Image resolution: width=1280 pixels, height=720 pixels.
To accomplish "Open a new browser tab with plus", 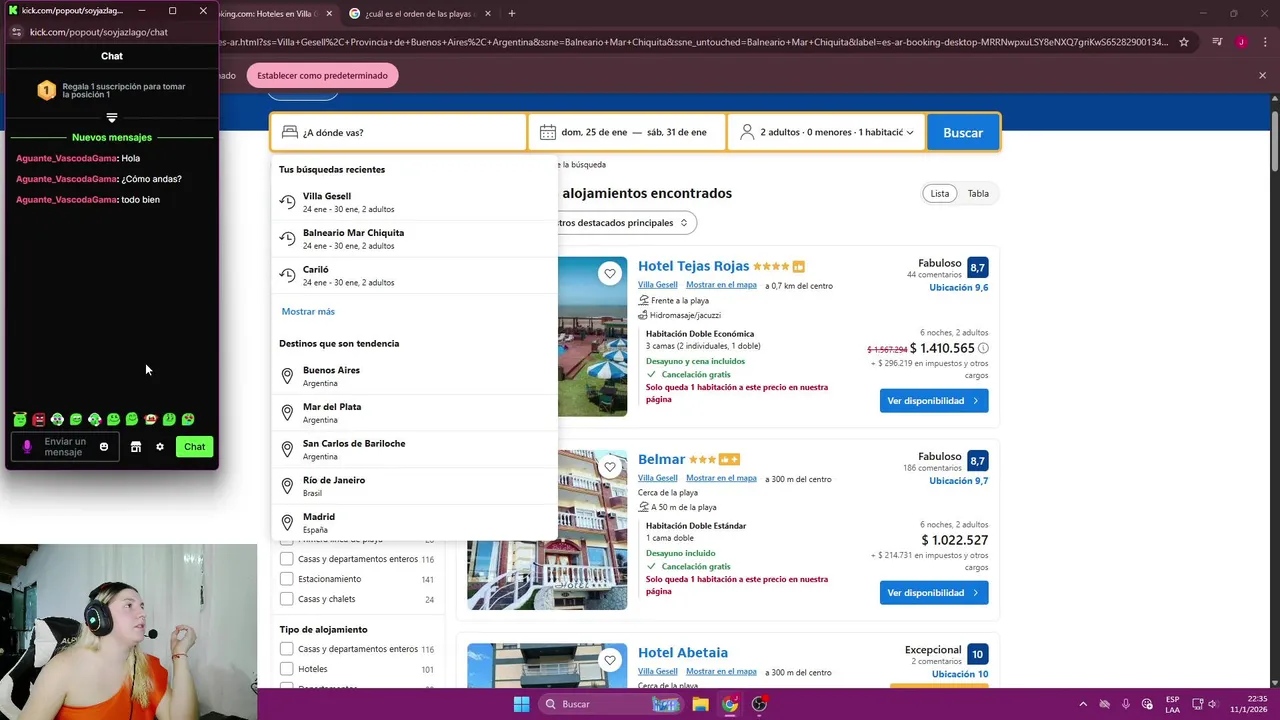I will 511,13.
